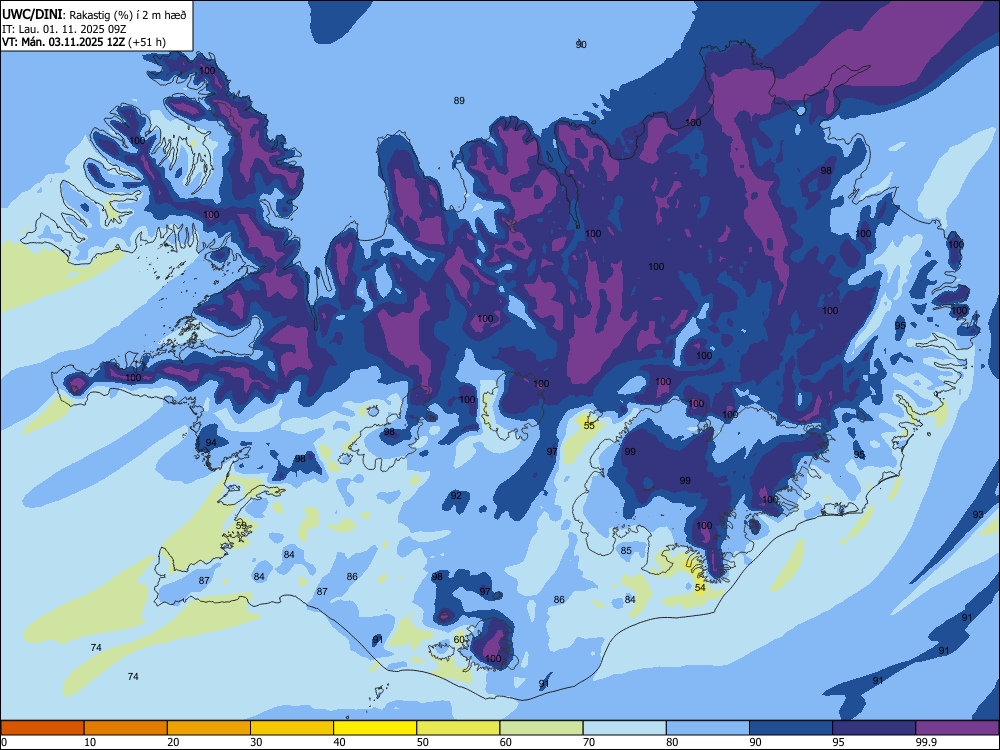Select the 20–30 amber legend swatch
The width and height of the screenshot is (1000, 750).
pyautogui.click(x=209, y=728)
